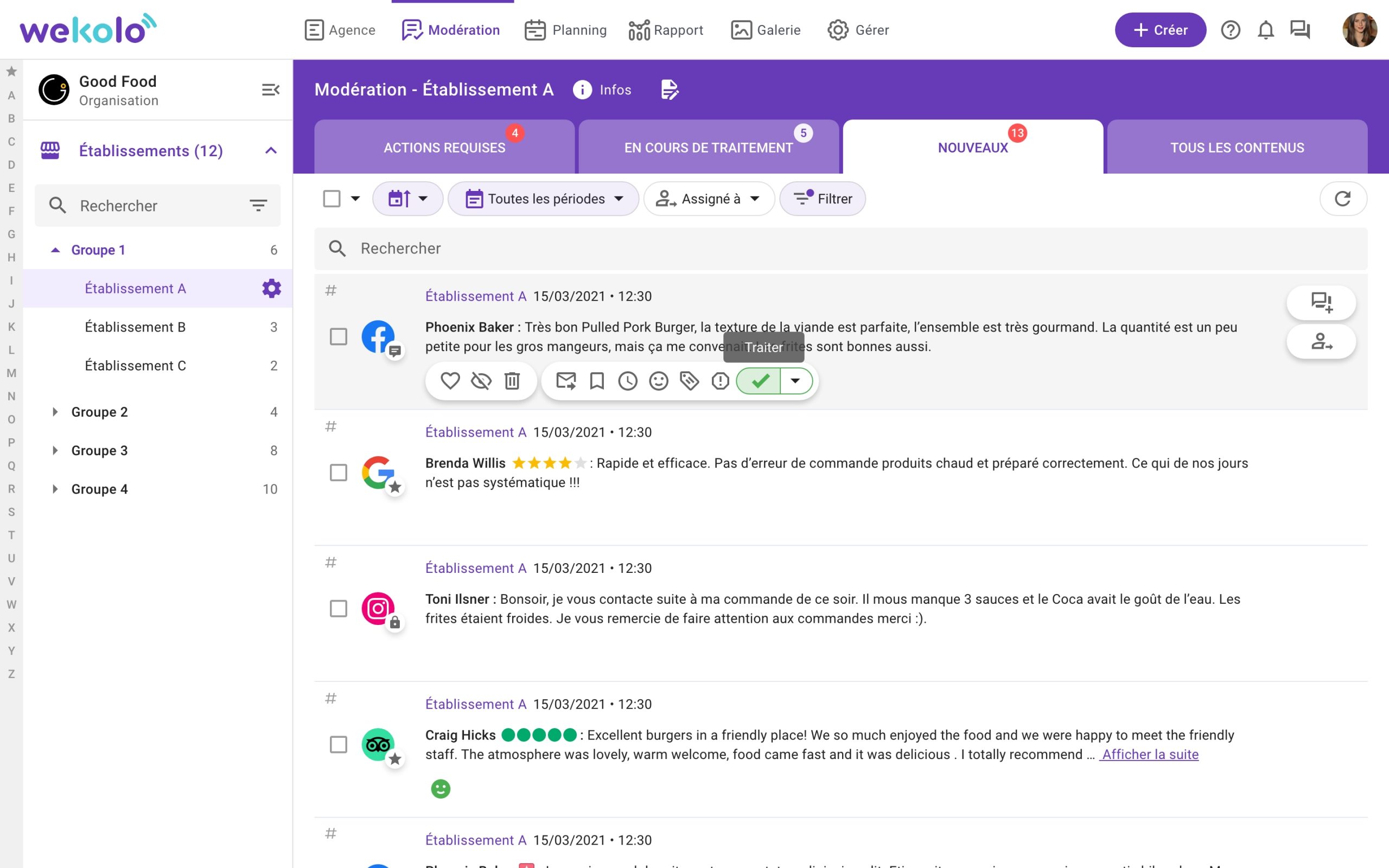Switch to ACTIONS REQUISES tab

444,147
